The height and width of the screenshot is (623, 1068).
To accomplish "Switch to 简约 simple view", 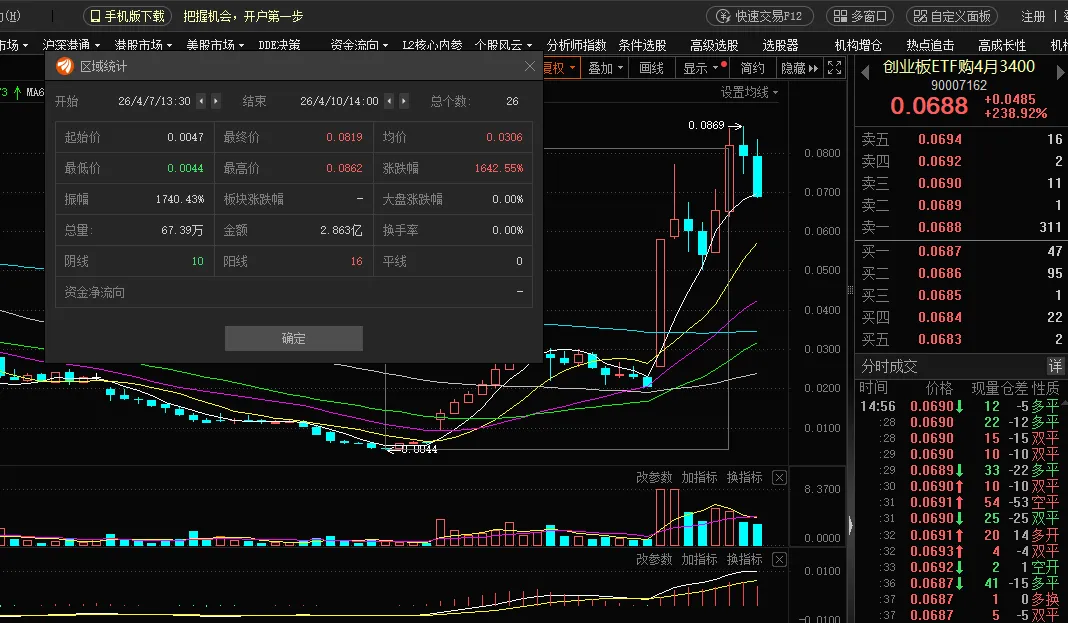I will 753,68.
